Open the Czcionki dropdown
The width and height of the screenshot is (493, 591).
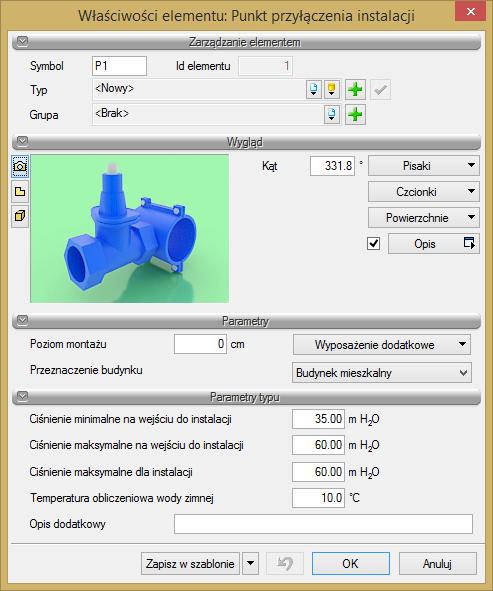(x=424, y=191)
